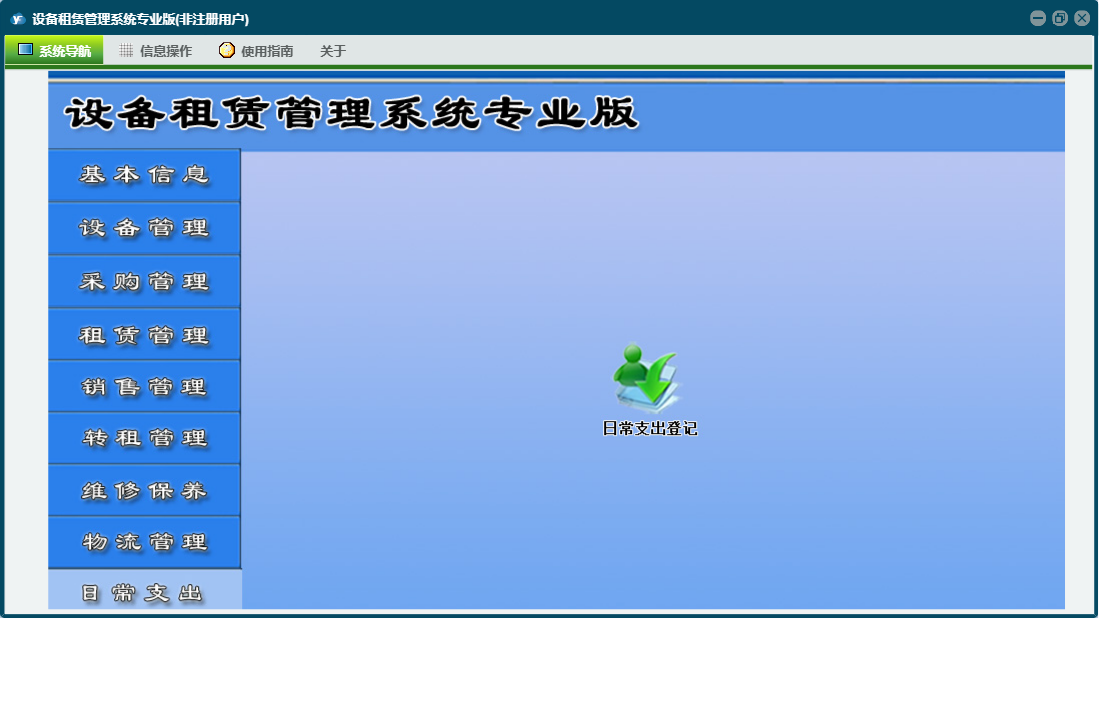
Task: Select 日常支出 in the sidebar
Action: pos(144,590)
